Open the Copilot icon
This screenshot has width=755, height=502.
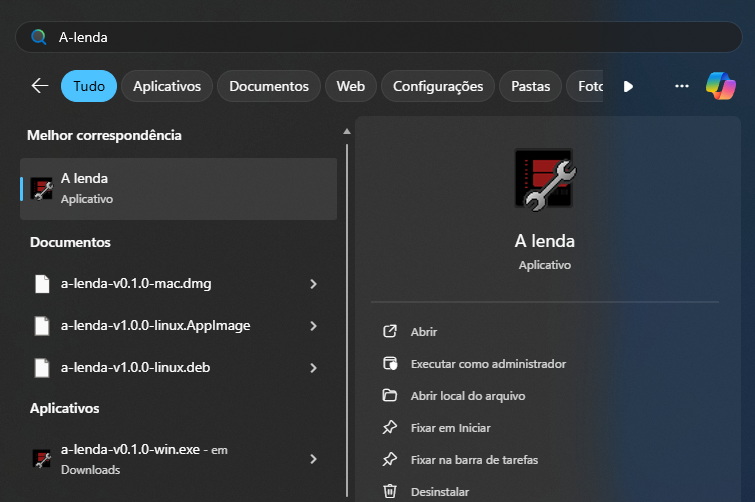[720, 86]
